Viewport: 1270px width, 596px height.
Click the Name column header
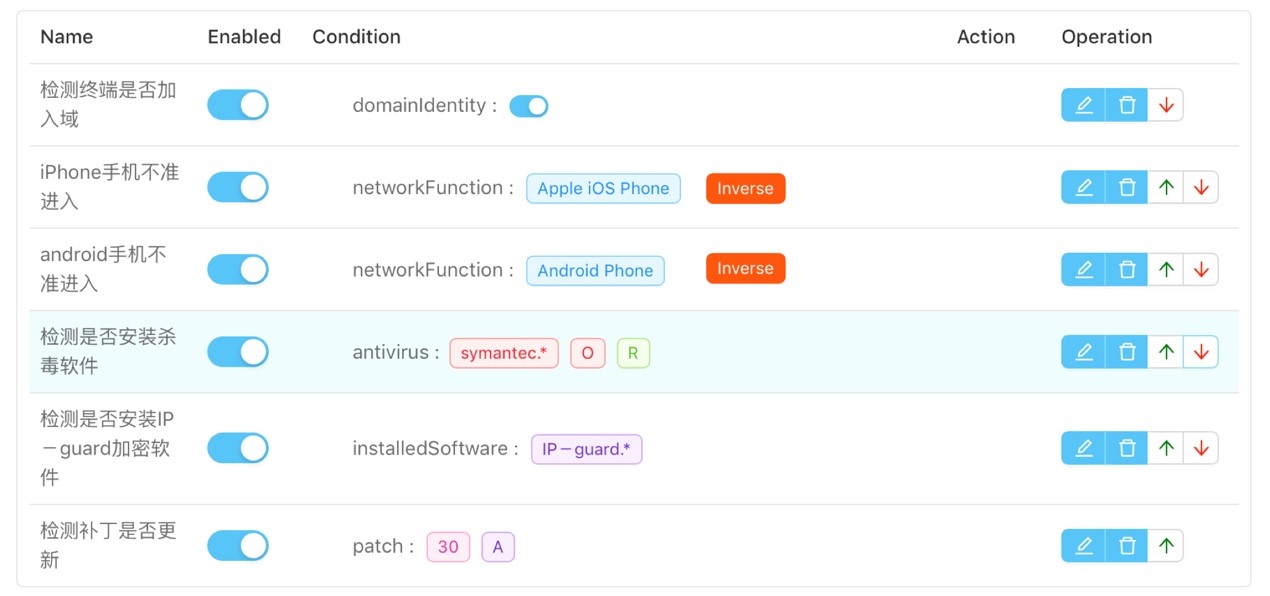(66, 37)
